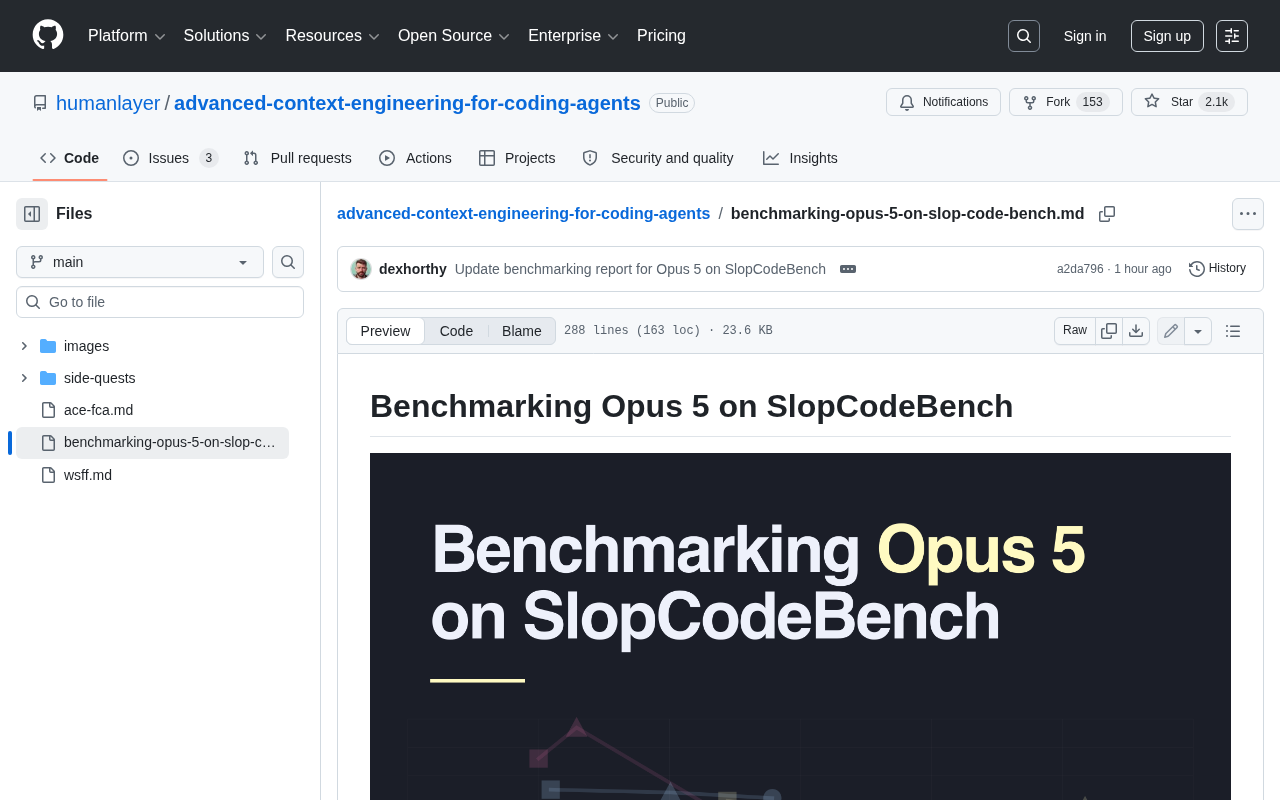Open the Pull requests tab
The width and height of the screenshot is (1280, 800).
pos(297,158)
